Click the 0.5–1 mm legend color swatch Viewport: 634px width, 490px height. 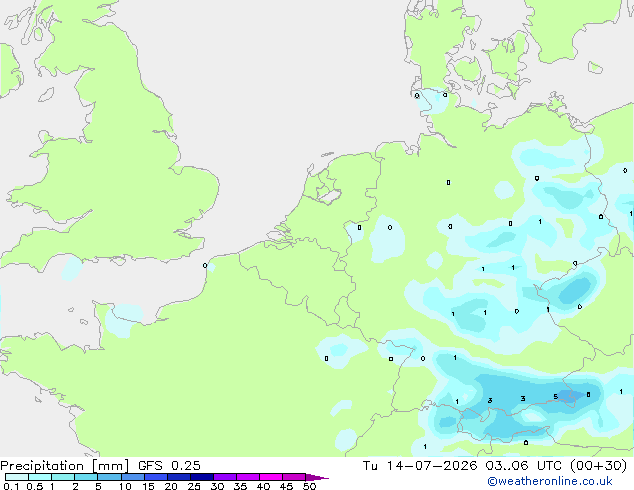click(x=40, y=477)
